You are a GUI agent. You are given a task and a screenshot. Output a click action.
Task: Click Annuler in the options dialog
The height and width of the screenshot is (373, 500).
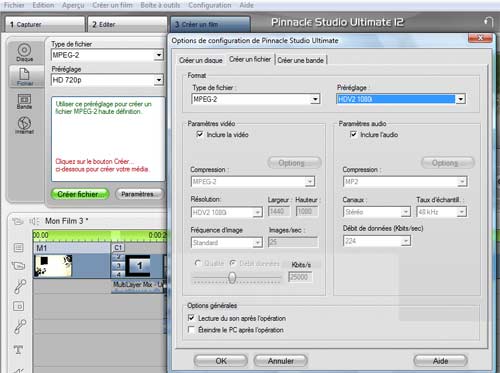(280, 361)
